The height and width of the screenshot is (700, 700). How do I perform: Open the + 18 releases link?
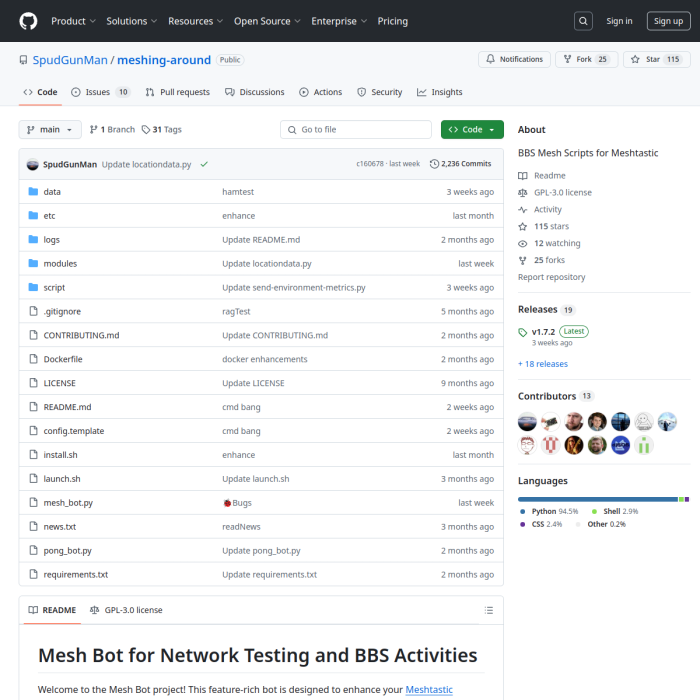pyautogui.click(x=543, y=364)
